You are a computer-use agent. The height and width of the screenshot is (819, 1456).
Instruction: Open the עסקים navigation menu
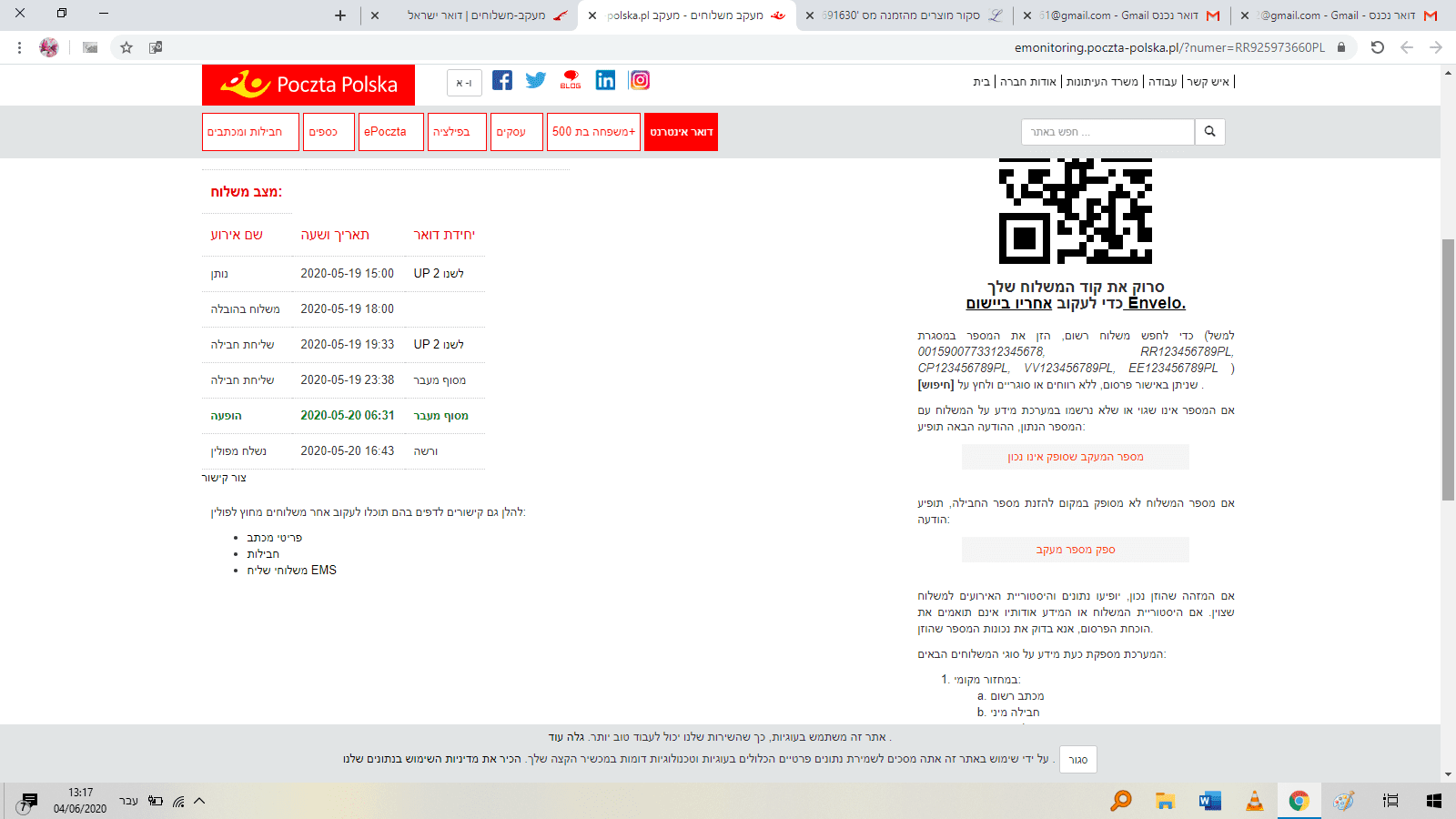click(517, 132)
